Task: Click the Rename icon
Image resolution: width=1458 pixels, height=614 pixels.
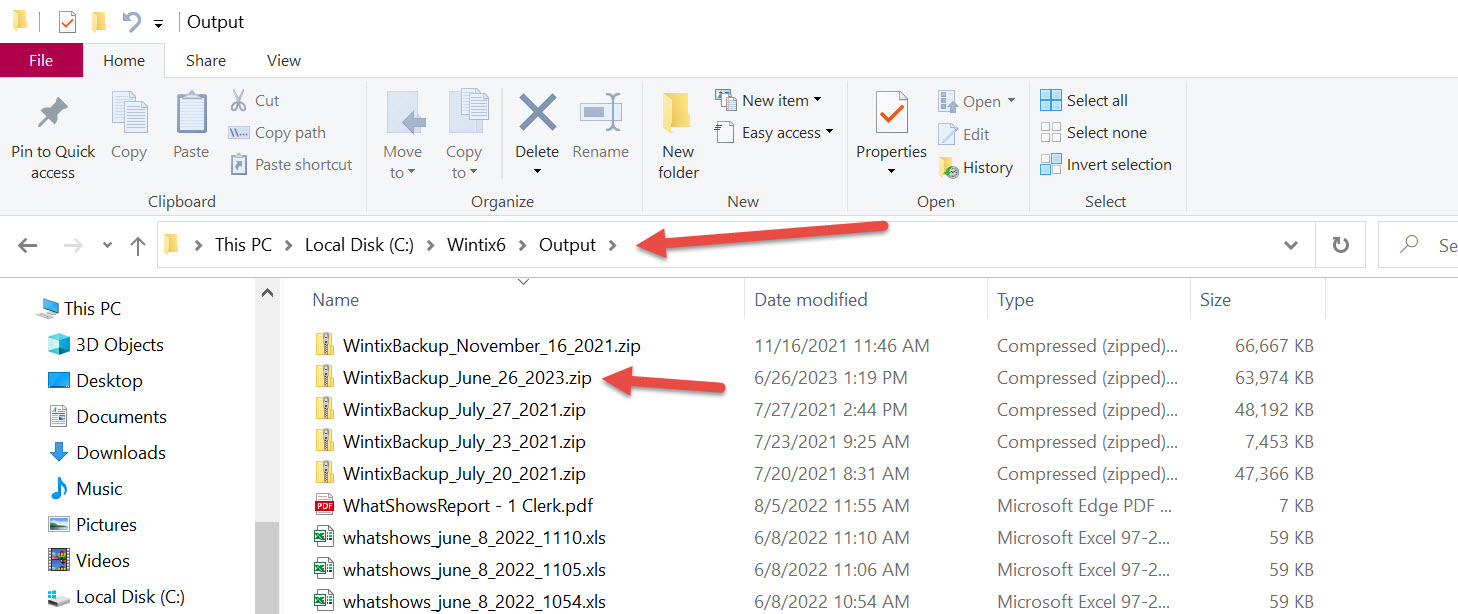Action: pyautogui.click(x=601, y=112)
